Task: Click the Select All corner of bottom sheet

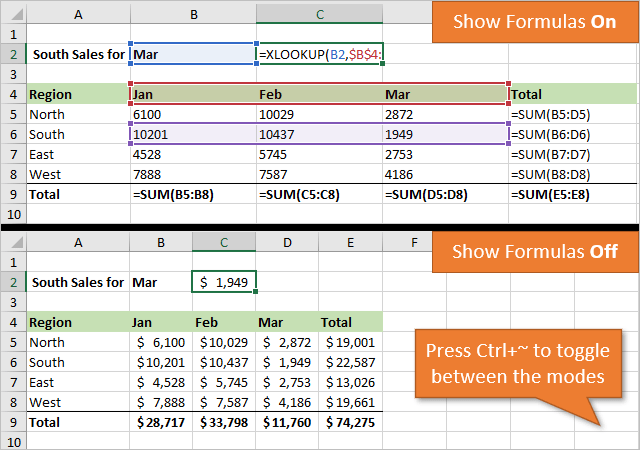Action: [x=12, y=242]
